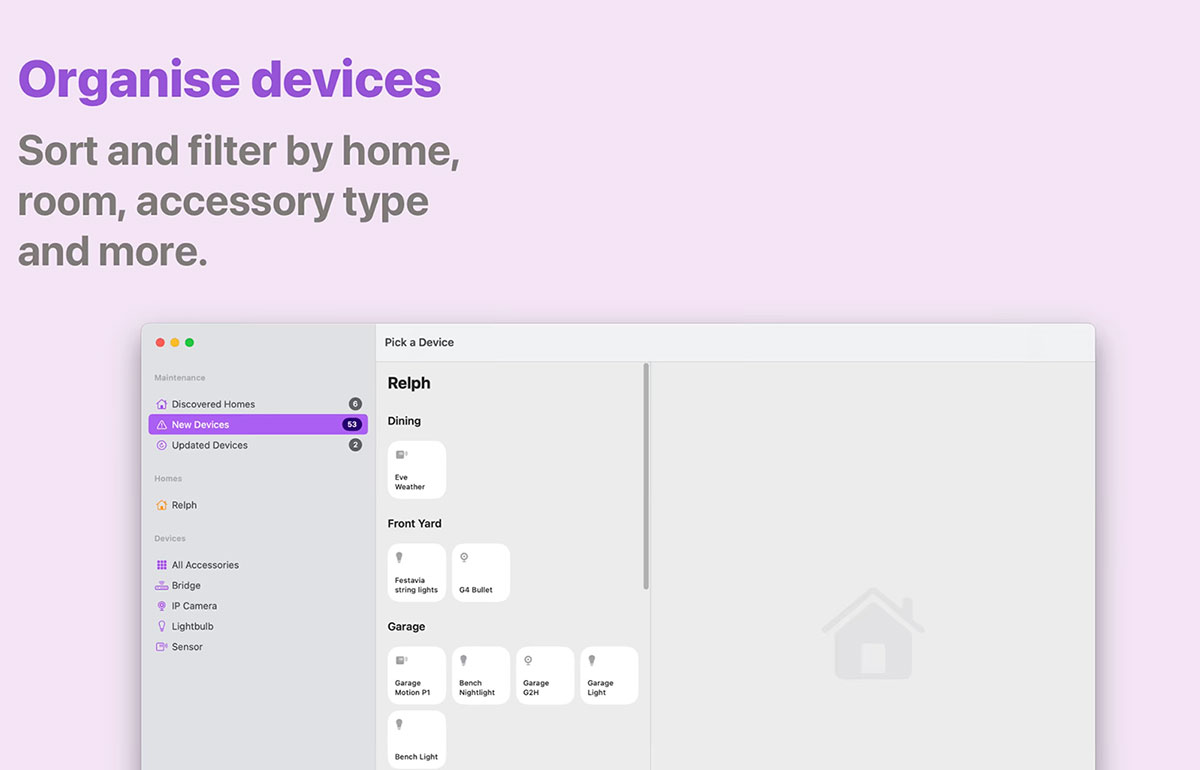Image resolution: width=1200 pixels, height=770 pixels.
Task: Open the G4 Bullet camera tile
Action: (x=481, y=573)
